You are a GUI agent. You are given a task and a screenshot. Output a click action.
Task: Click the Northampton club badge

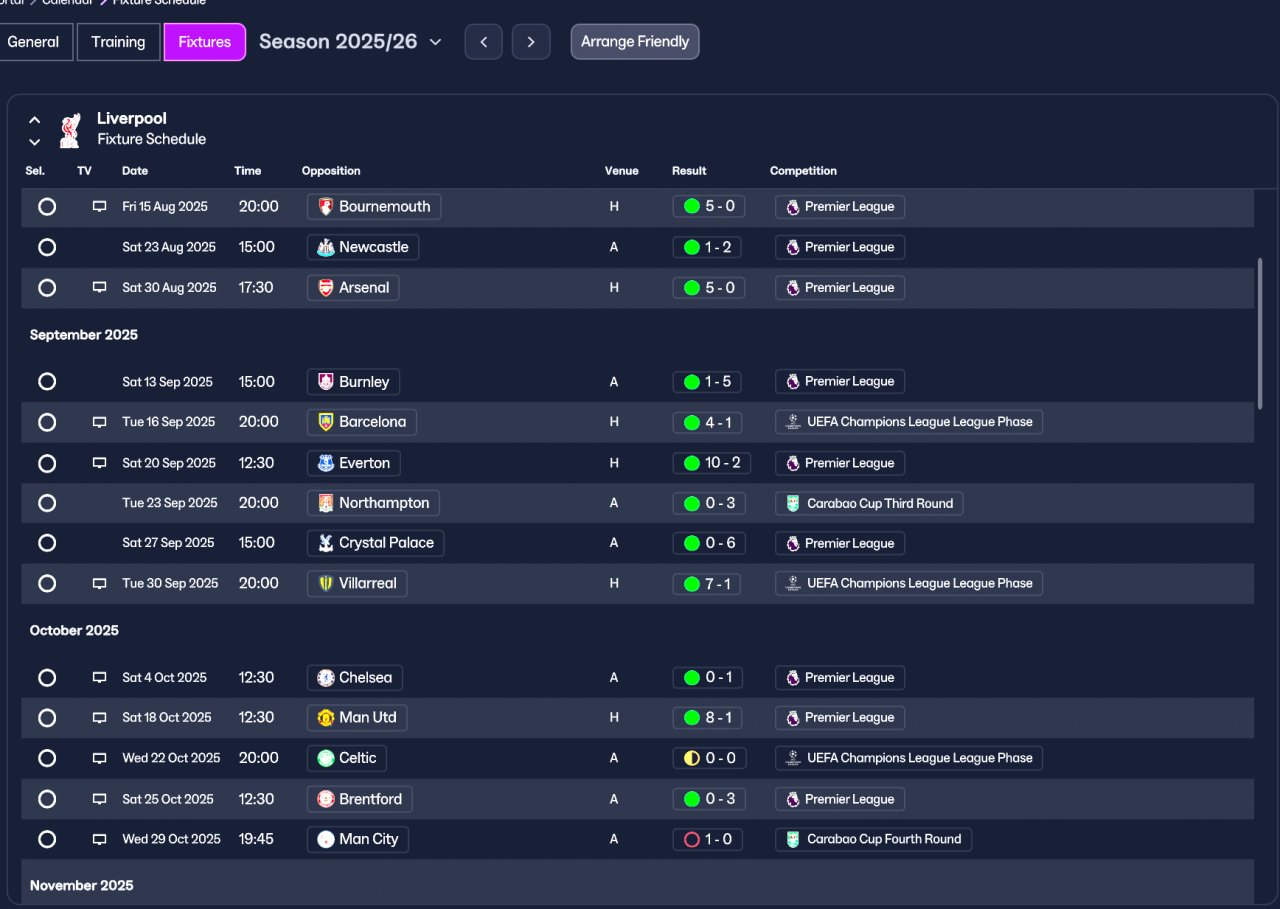325,503
